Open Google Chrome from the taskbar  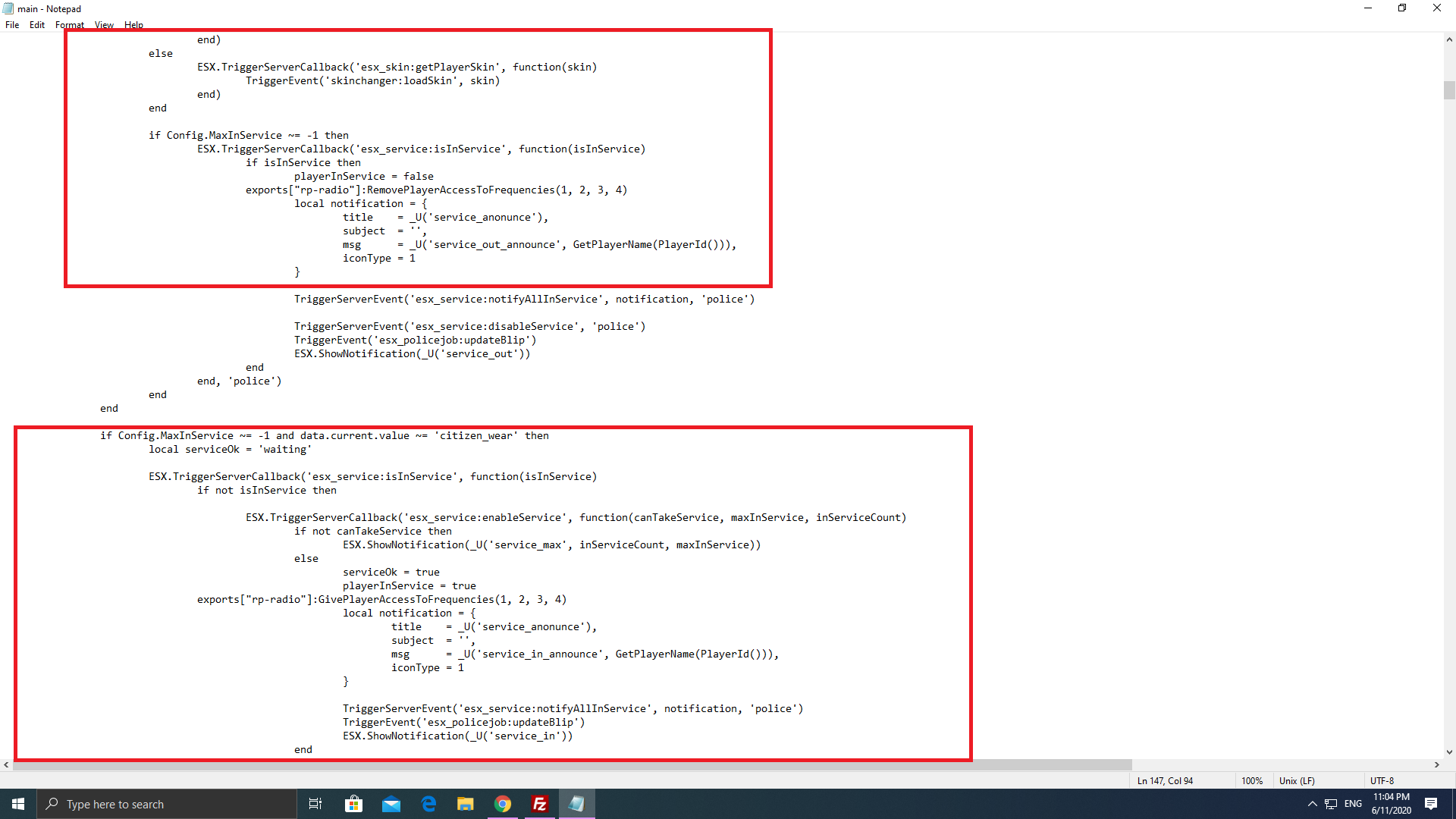click(x=503, y=804)
